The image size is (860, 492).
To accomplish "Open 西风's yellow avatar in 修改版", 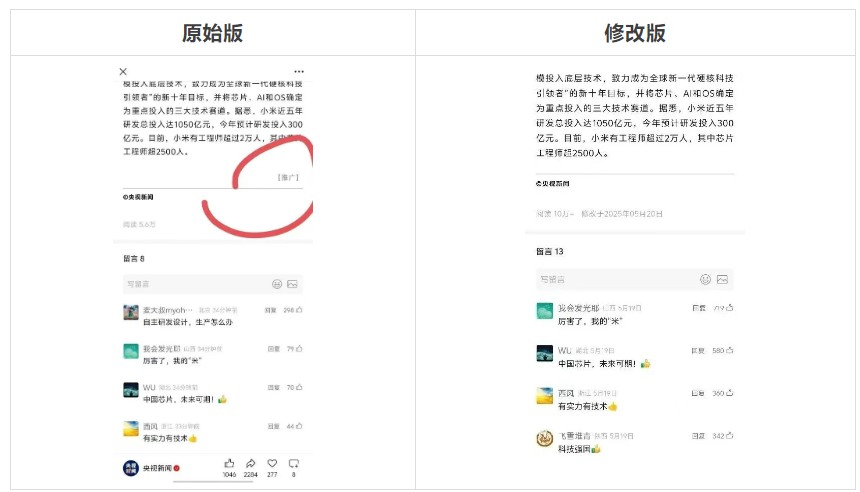I will coord(545,396).
